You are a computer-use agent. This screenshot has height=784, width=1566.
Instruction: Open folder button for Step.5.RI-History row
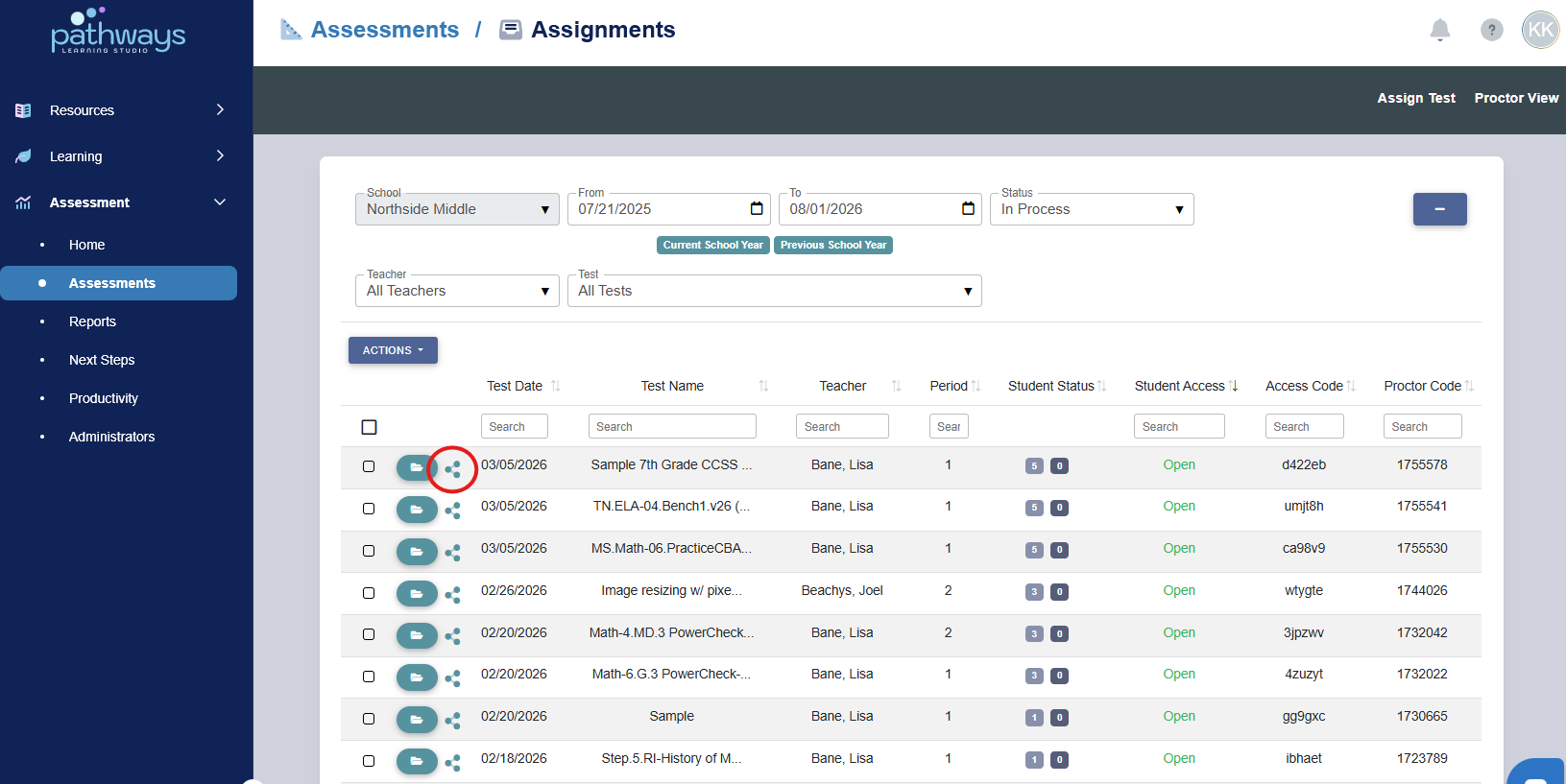417,761
